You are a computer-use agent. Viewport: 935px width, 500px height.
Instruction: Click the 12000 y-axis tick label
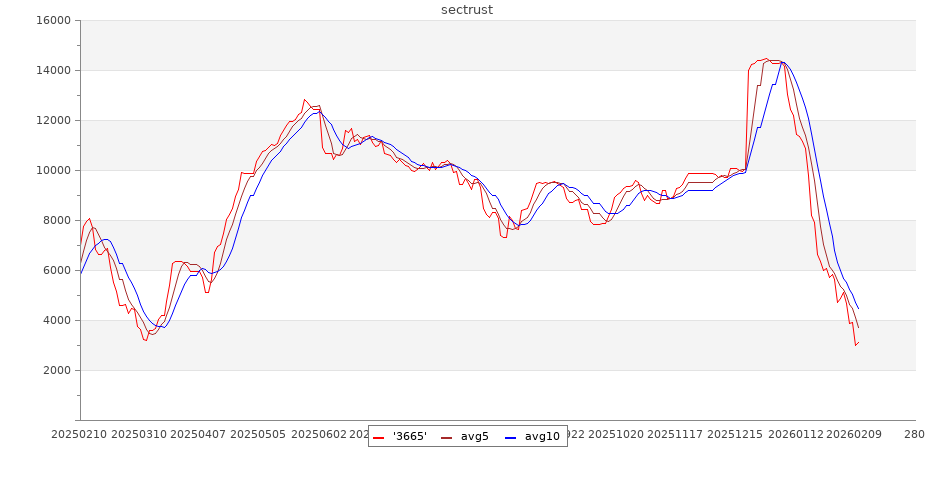coord(51,120)
